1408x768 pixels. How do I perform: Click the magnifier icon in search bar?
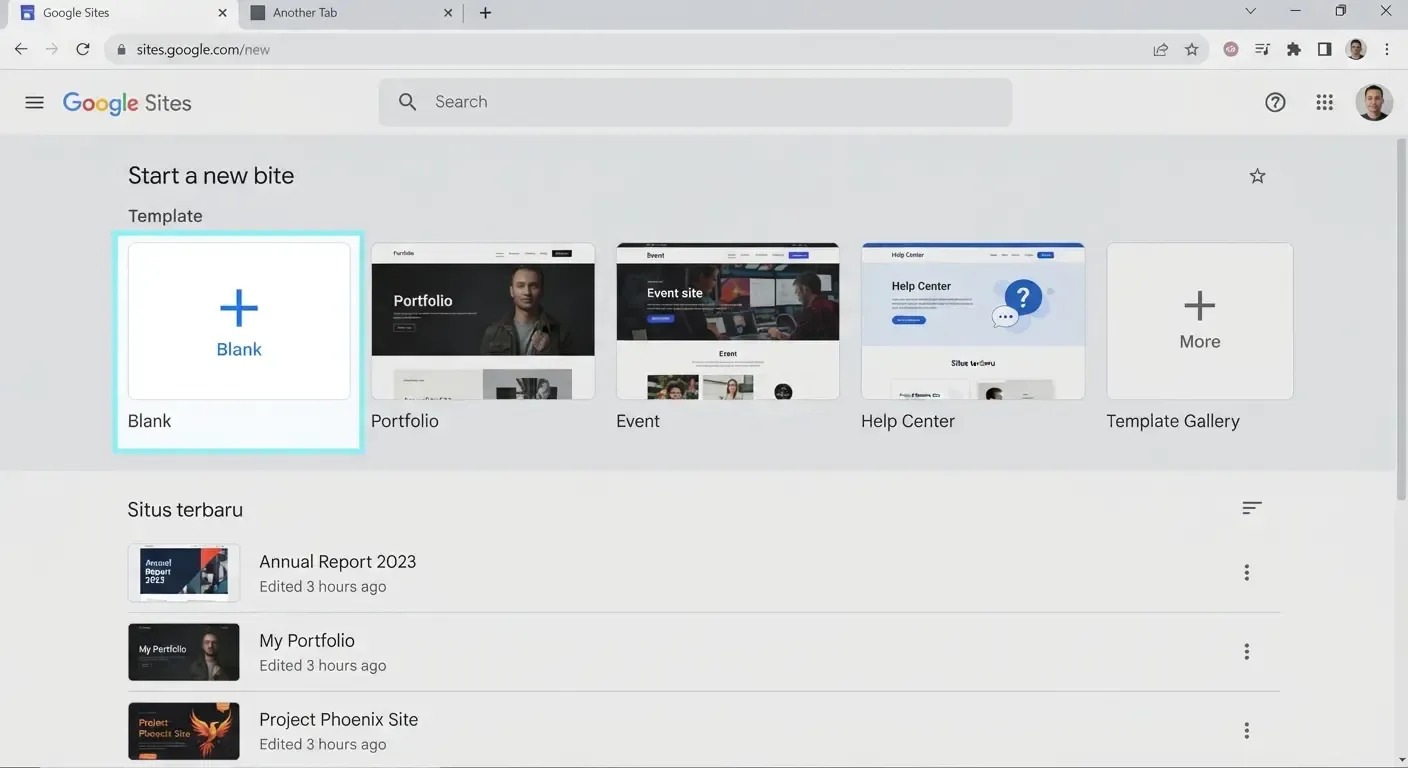(x=407, y=102)
